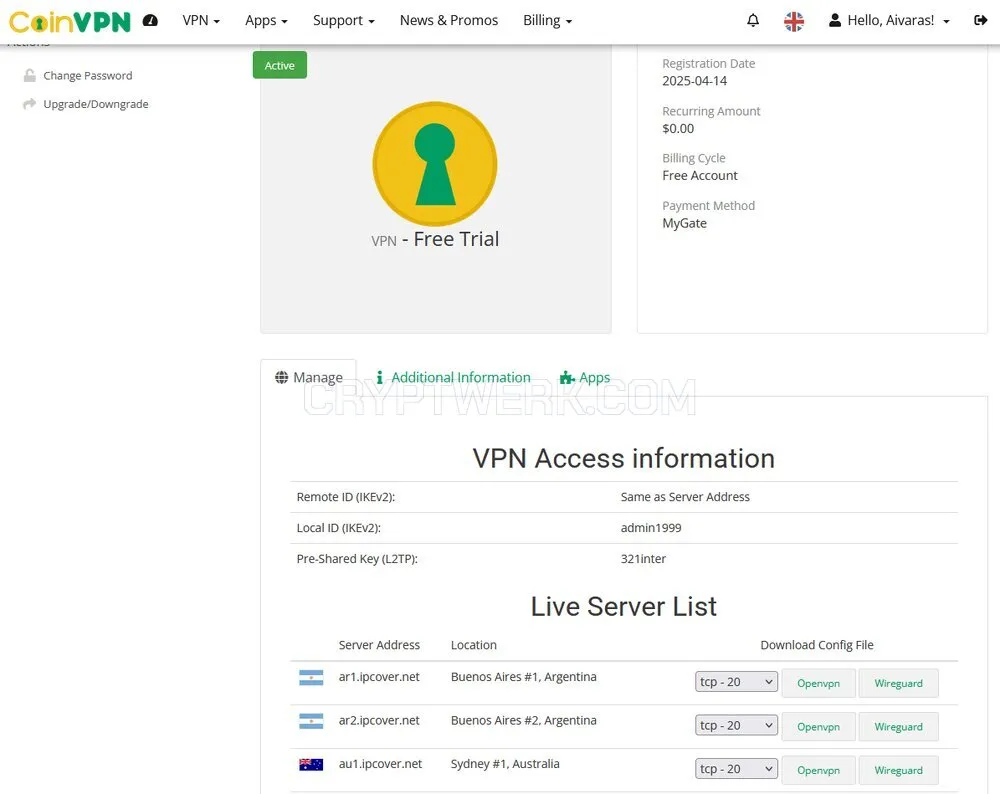Click the Upgrade/Downgrade arrow icon
The image size is (1000, 794).
coord(29,104)
